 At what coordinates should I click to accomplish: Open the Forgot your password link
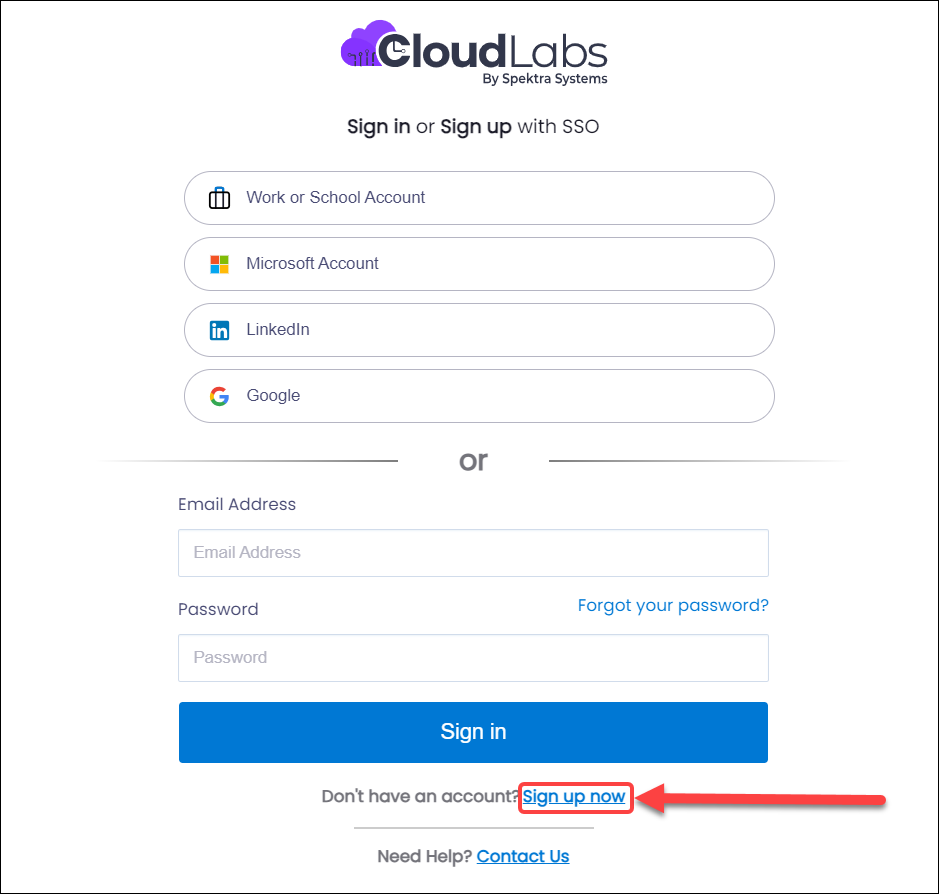coord(673,605)
